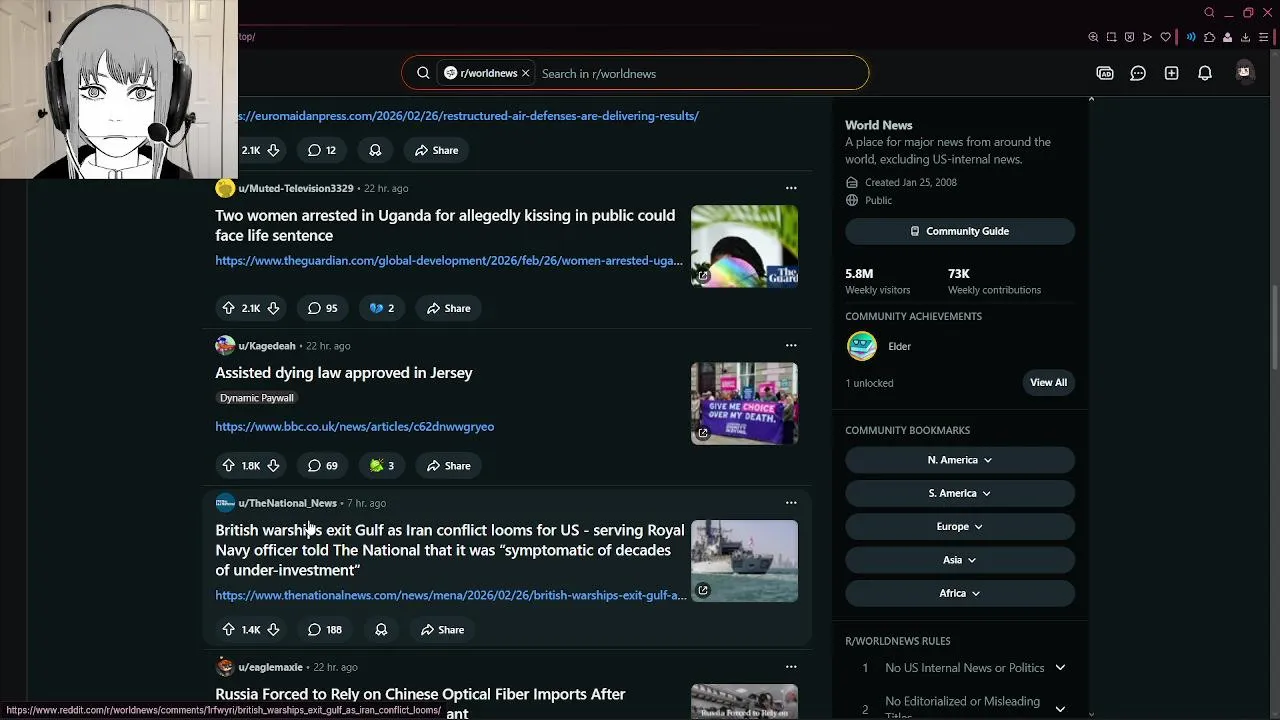Downvote the euromaidanpress post
This screenshot has height=720, width=1280.
[x=273, y=150]
